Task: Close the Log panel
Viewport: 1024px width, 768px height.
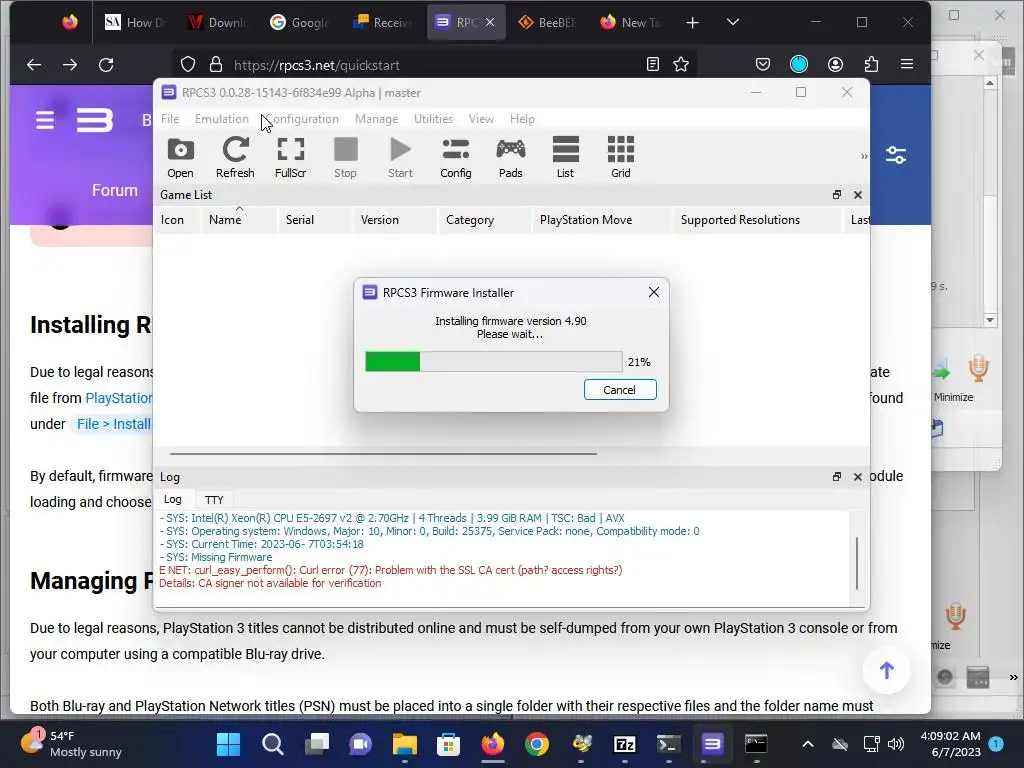Action: click(857, 477)
